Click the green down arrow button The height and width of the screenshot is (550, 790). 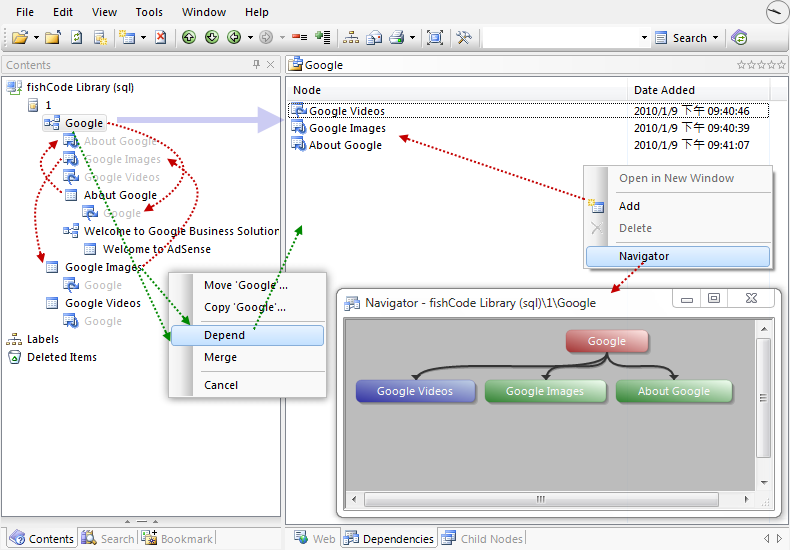[x=212, y=37]
